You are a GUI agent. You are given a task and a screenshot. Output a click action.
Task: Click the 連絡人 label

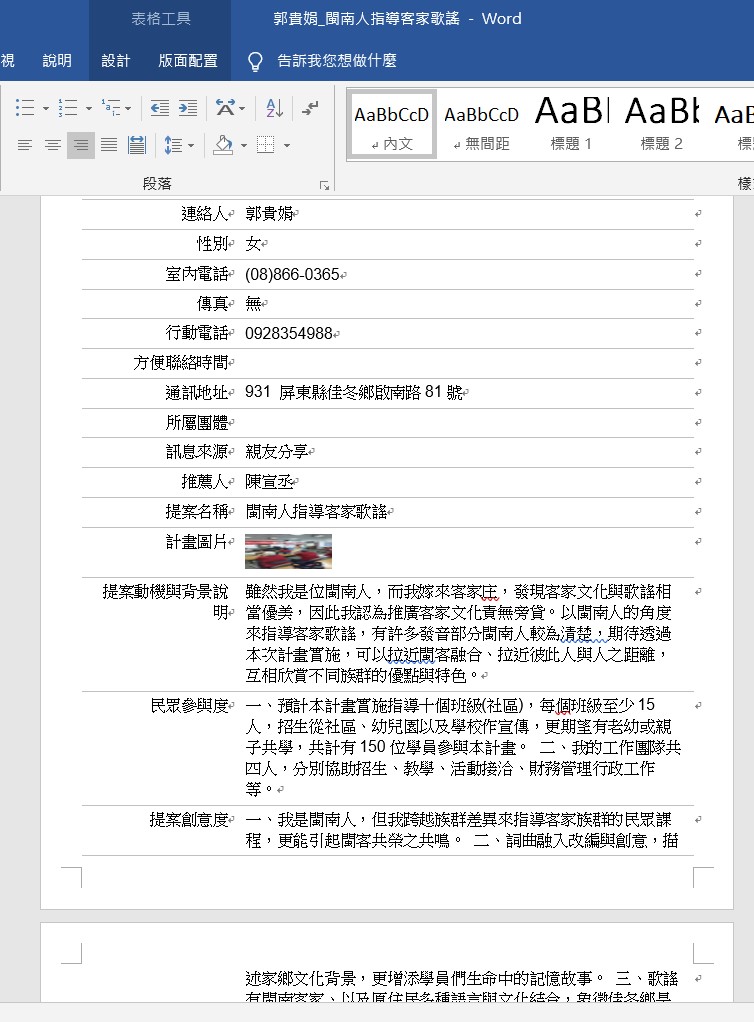(x=205, y=214)
